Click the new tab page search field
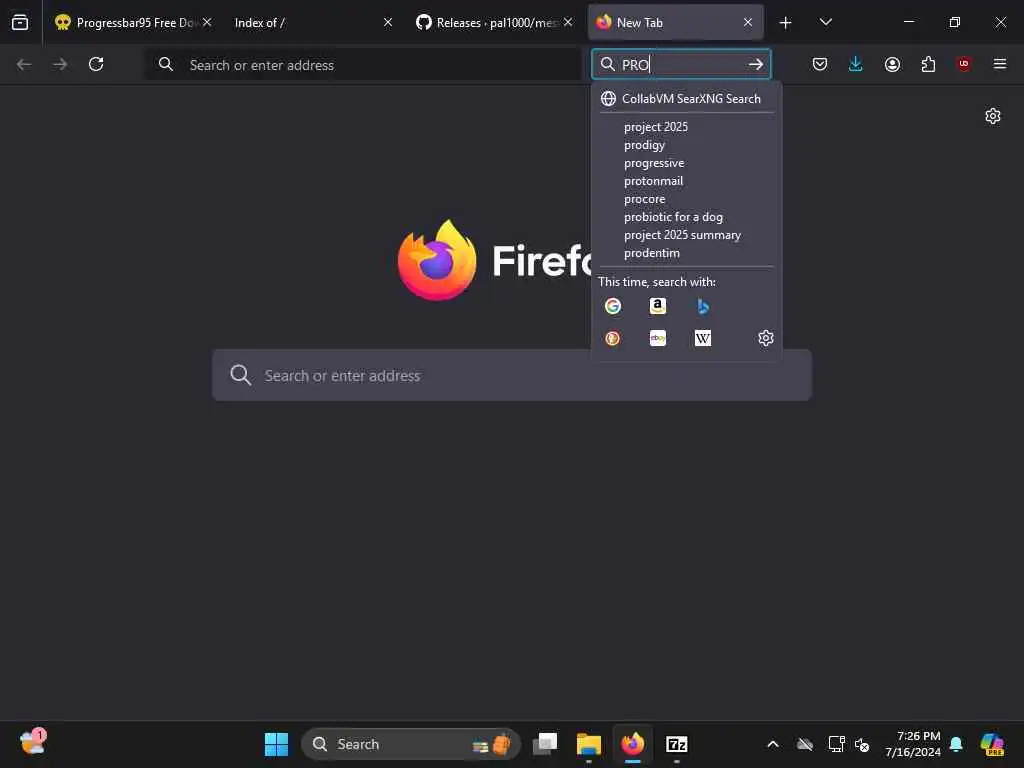 [x=512, y=376]
